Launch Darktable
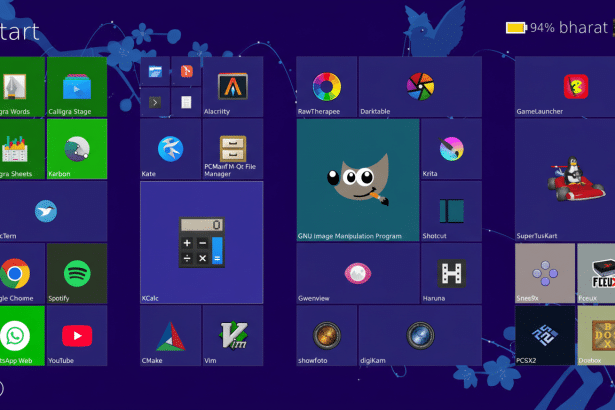 click(x=420, y=87)
